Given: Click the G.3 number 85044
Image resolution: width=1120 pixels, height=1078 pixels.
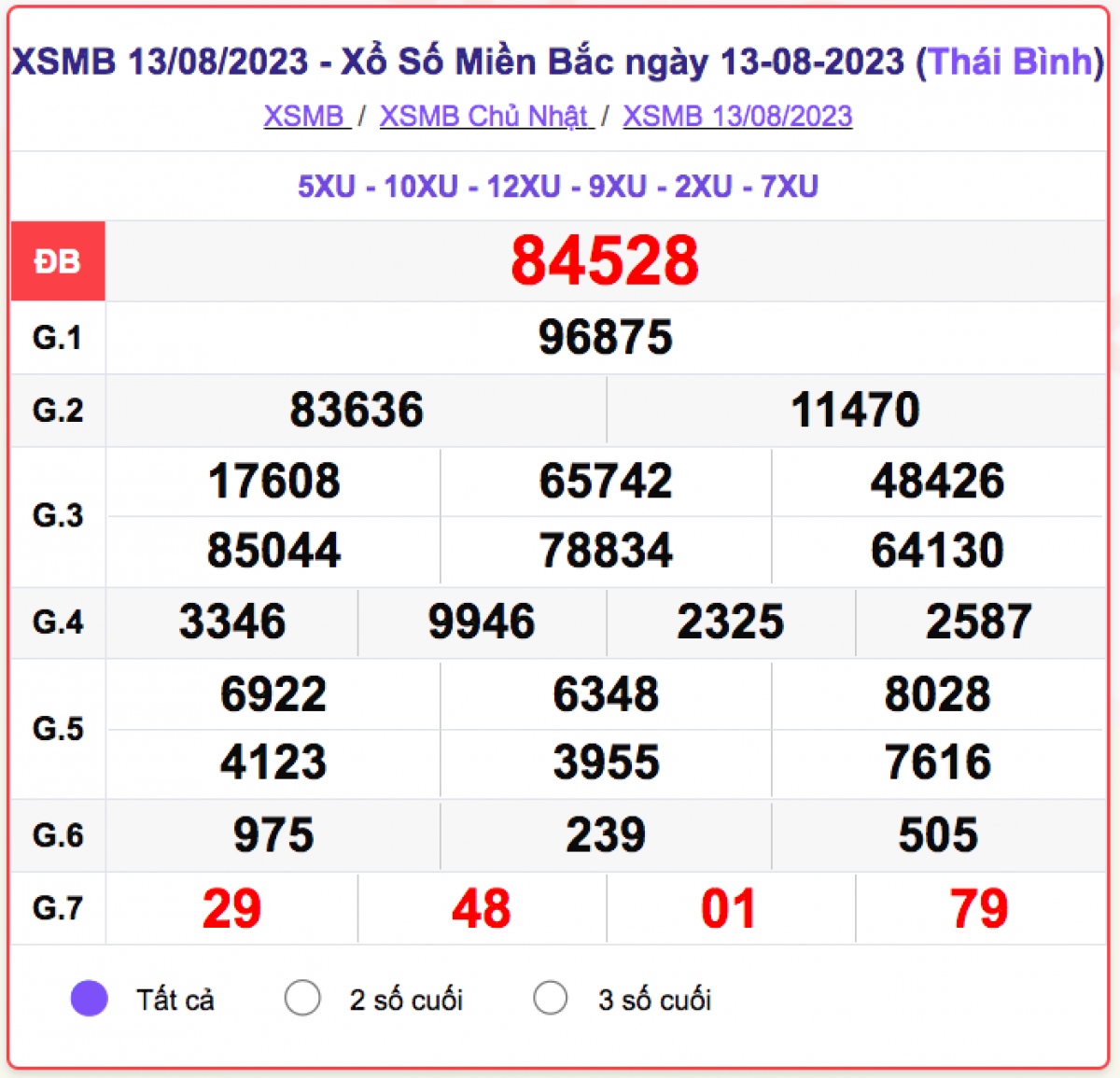Looking at the screenshot, I should 274,551.
